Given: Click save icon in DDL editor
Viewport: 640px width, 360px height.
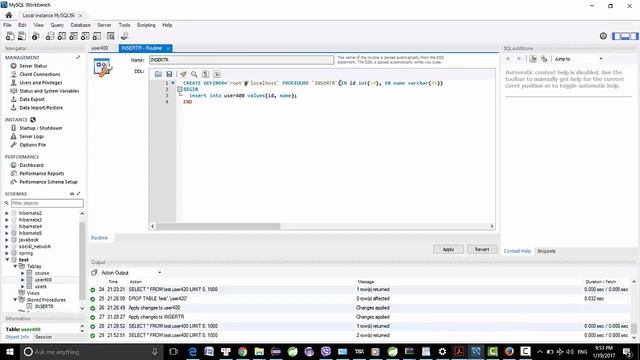Looking at the screenshot, I should coord(169,74).
